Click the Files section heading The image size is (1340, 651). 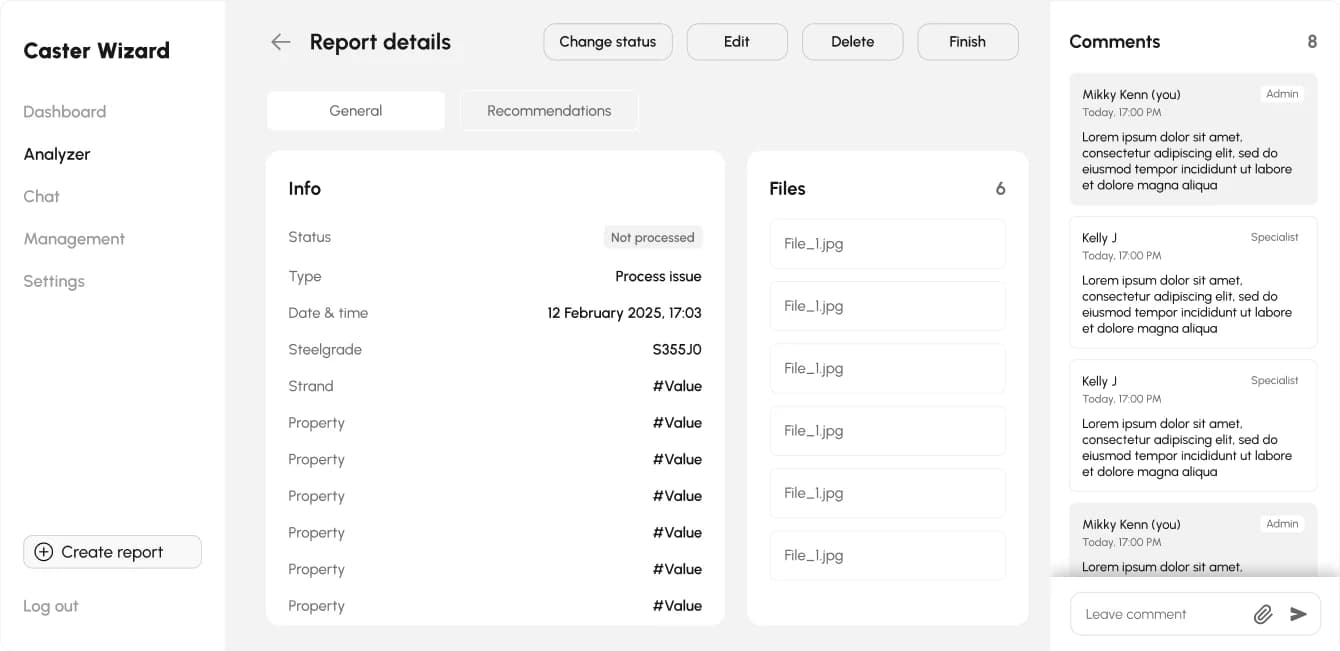[x=787, y=189]
